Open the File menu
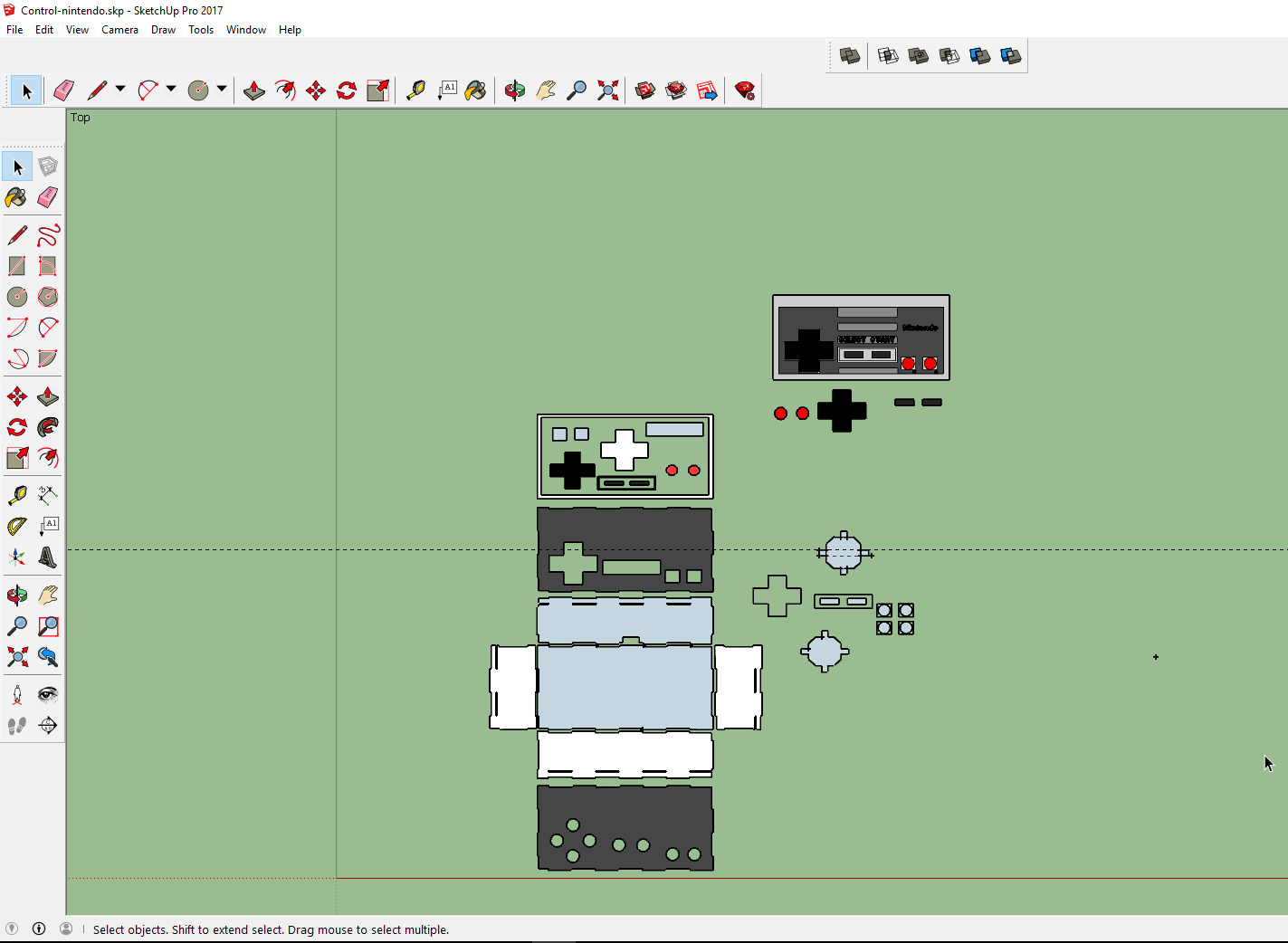1288x943 pixels. (x=14, y=30)
